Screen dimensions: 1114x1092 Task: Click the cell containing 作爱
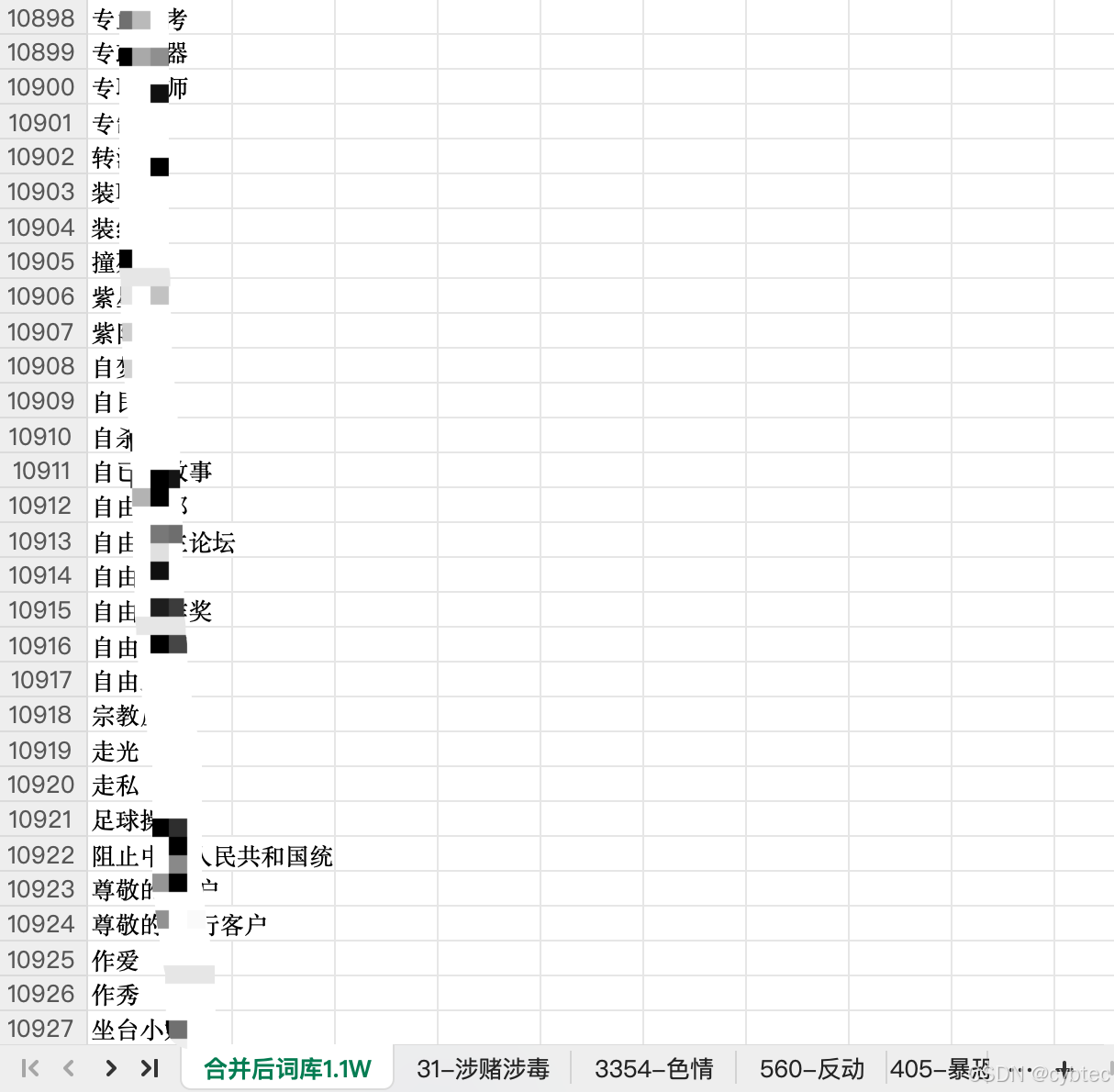pos(160,959)
